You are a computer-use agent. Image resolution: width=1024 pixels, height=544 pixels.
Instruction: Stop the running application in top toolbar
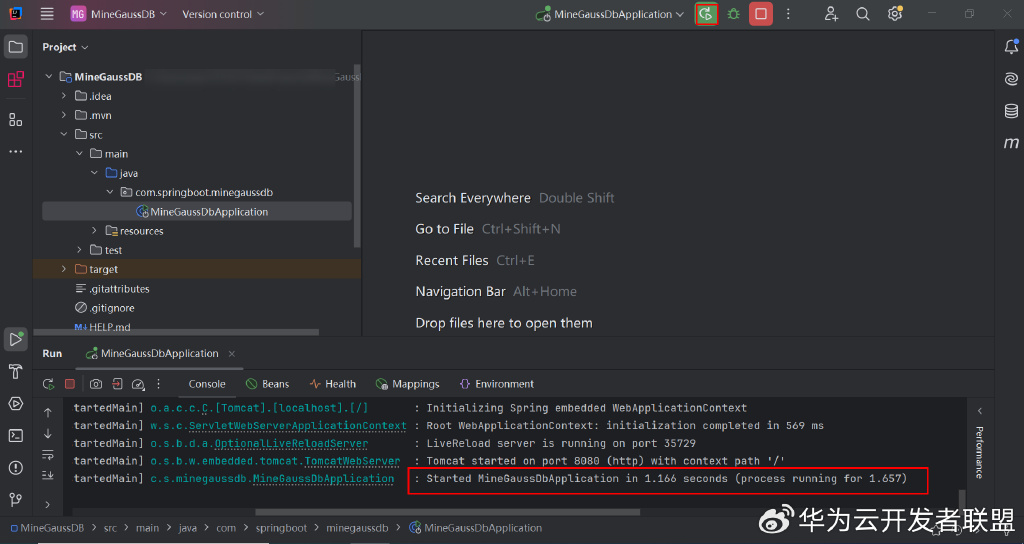761,14
